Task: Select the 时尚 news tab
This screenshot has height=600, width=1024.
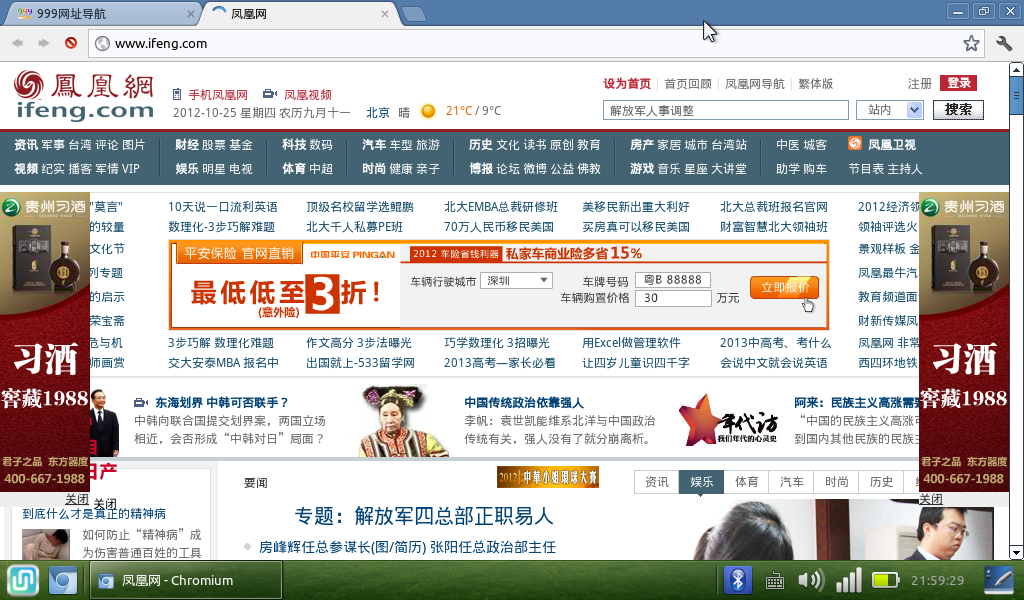Action: point(837,482)
